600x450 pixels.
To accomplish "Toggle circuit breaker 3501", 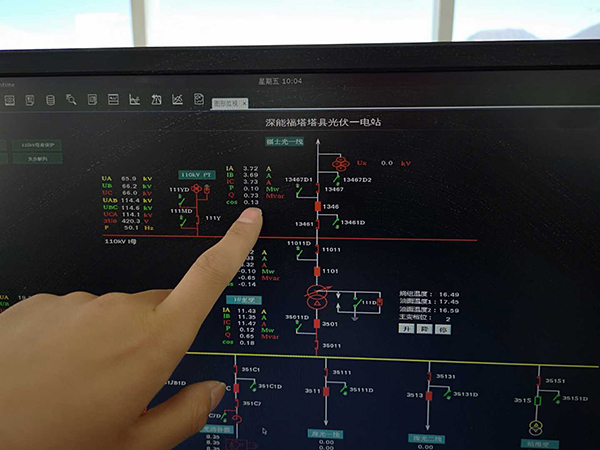I will (x=317, y=324).
